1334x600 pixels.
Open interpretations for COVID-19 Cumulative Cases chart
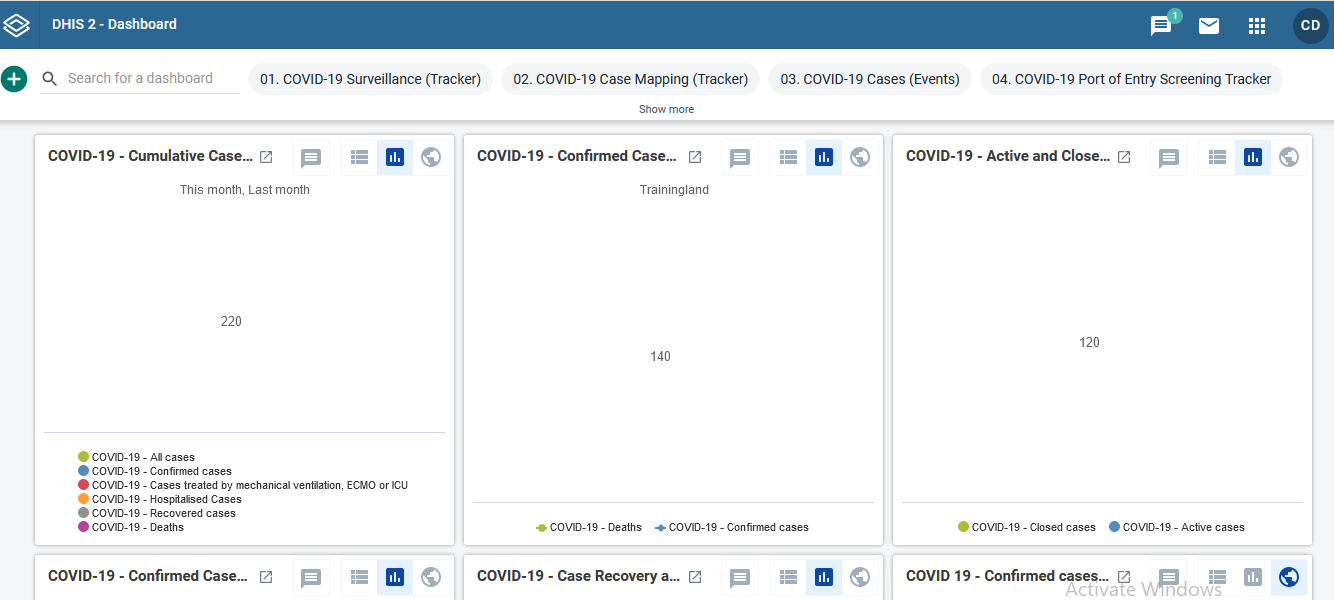pos(310,157)
